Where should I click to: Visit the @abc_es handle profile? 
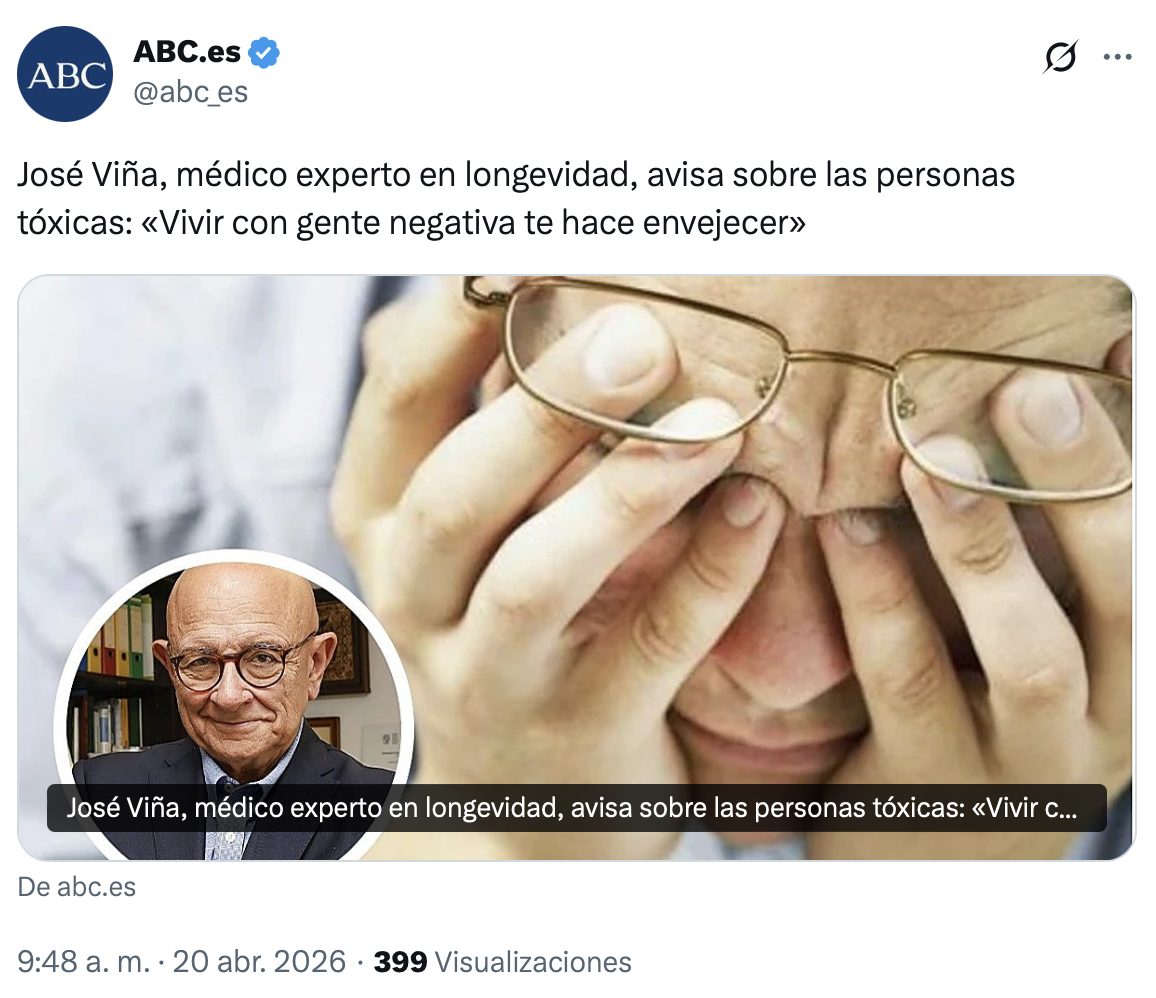pos(190,92)
